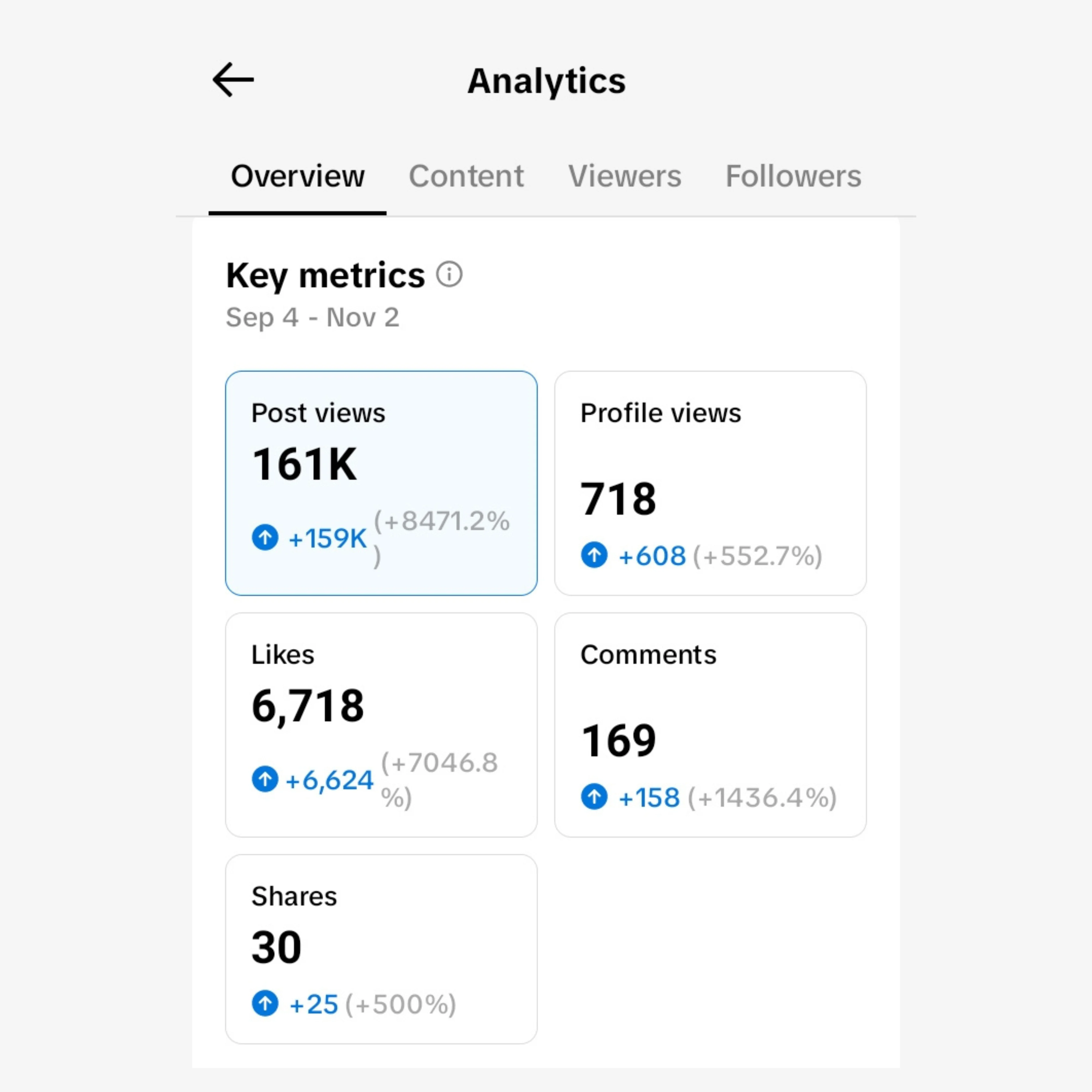Select the Comments metric card
The image size is (1092, 1092).
tap(710, 725)
